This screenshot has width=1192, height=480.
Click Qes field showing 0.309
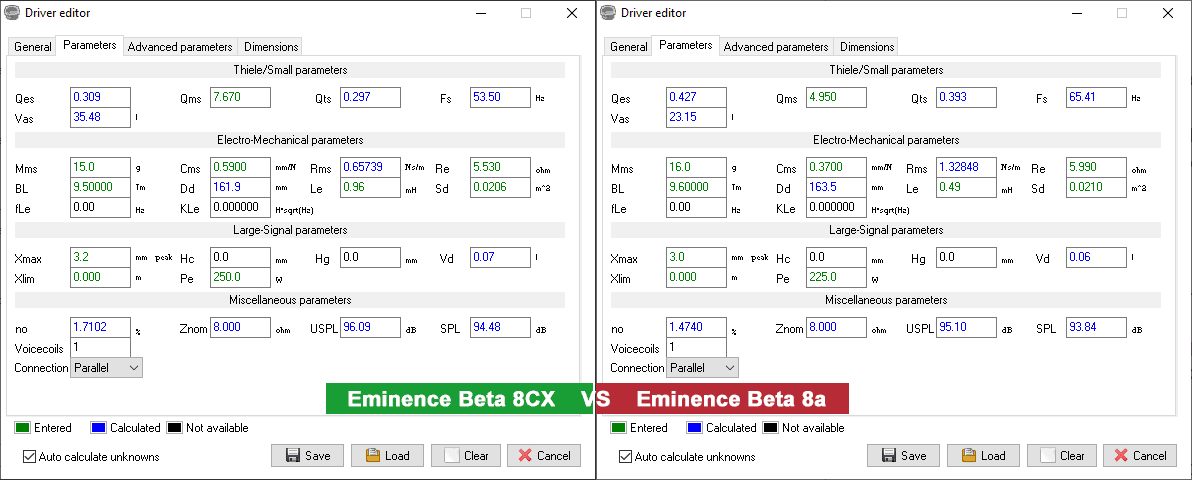point(100,97)
